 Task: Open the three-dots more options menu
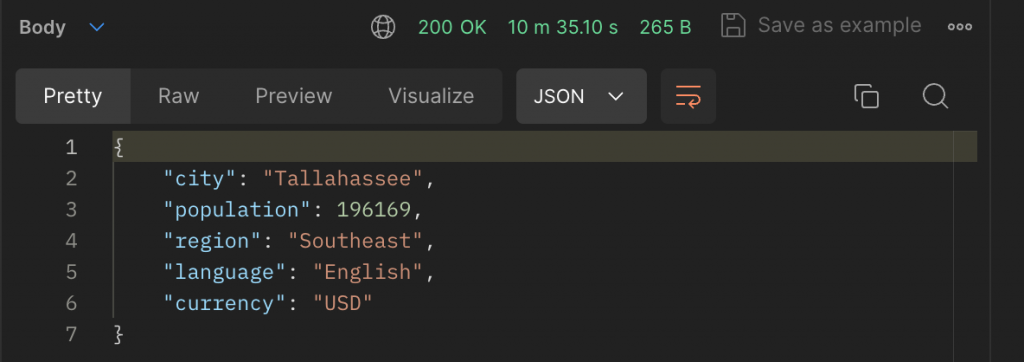pos(959,27)
